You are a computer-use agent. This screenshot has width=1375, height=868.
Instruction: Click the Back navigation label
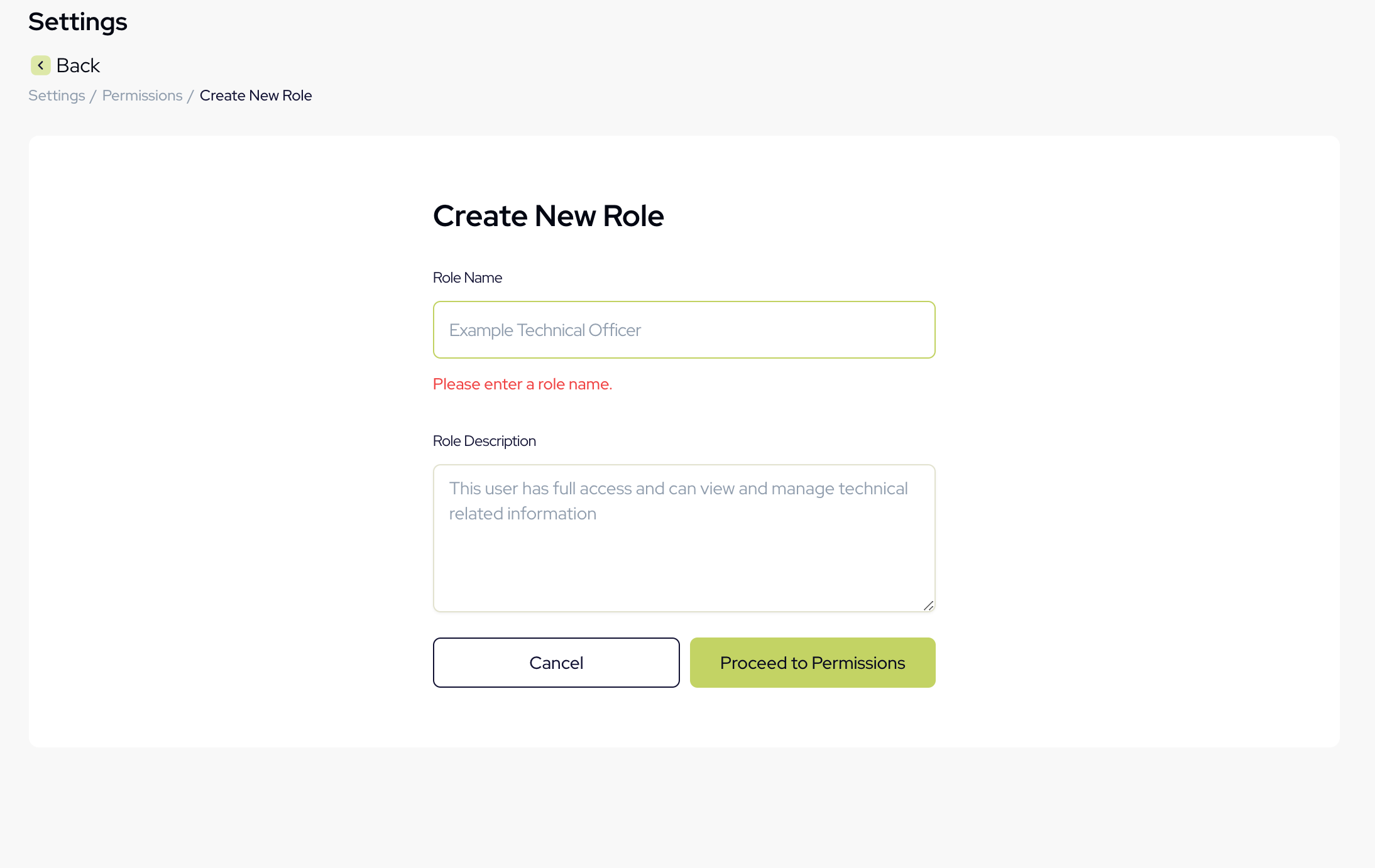tap(78, 65)
